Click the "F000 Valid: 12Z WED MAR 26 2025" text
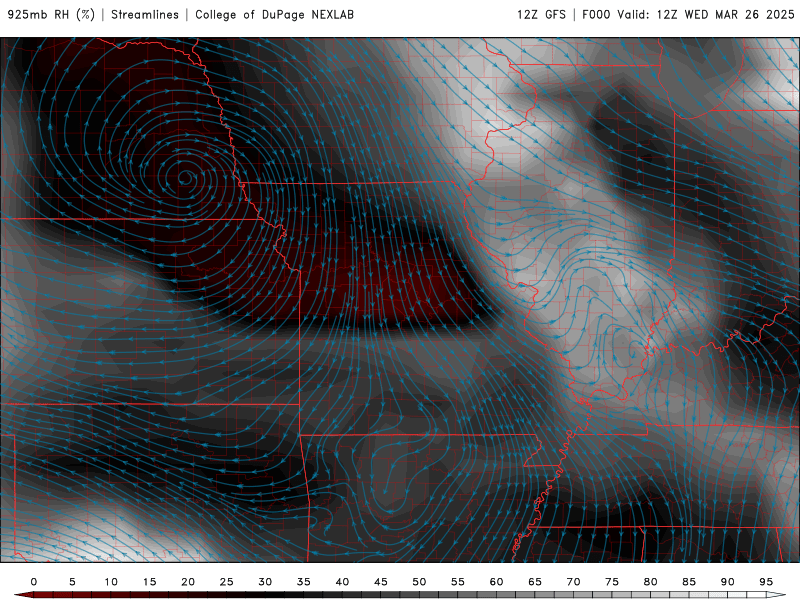This screenshot has height=600, width=800. pos(688,15)
